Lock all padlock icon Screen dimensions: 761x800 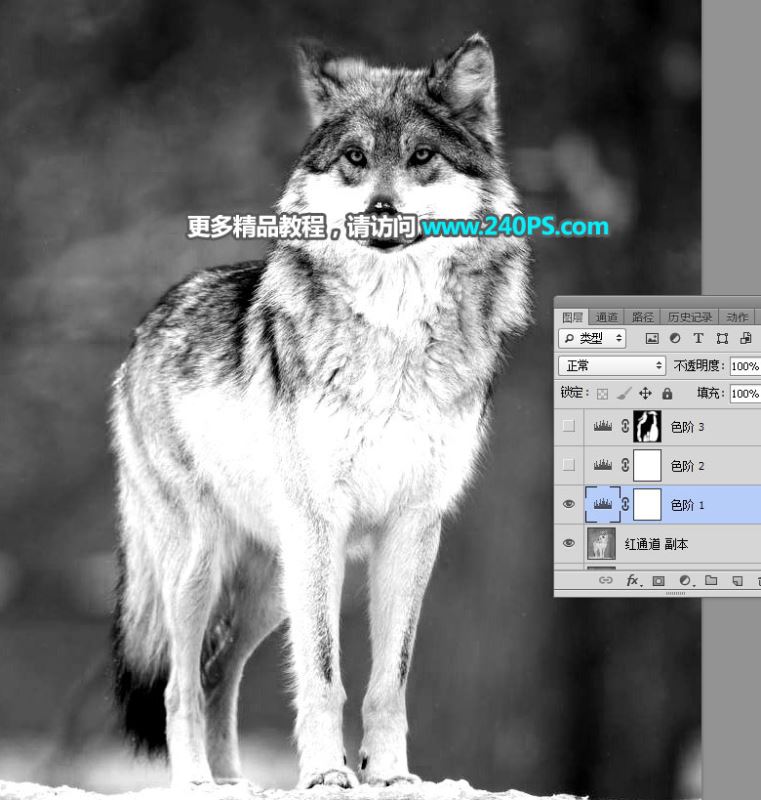667,393
